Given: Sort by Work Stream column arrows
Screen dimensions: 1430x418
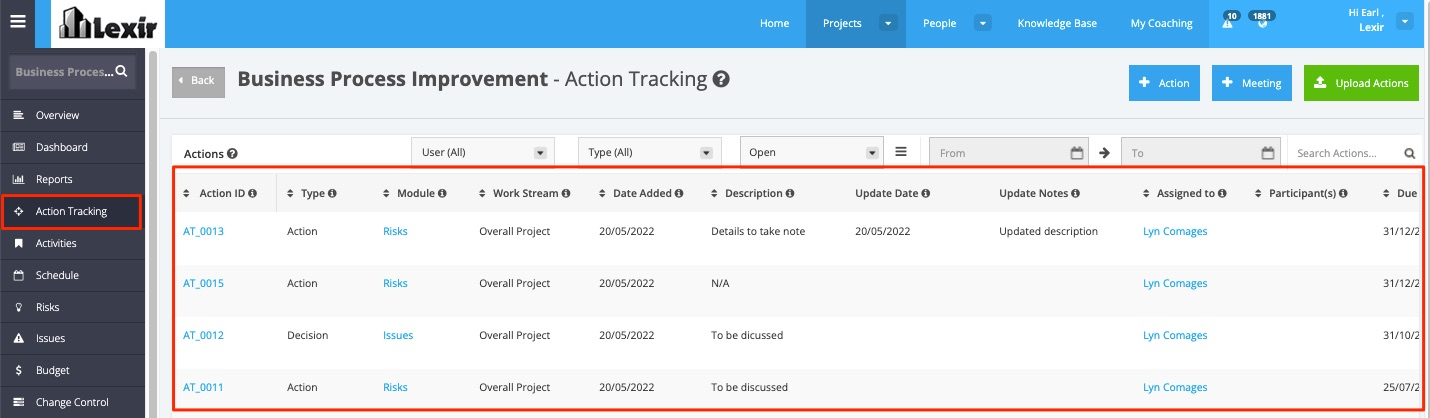Looking at the screenshot, I should [x=483, y=193].
